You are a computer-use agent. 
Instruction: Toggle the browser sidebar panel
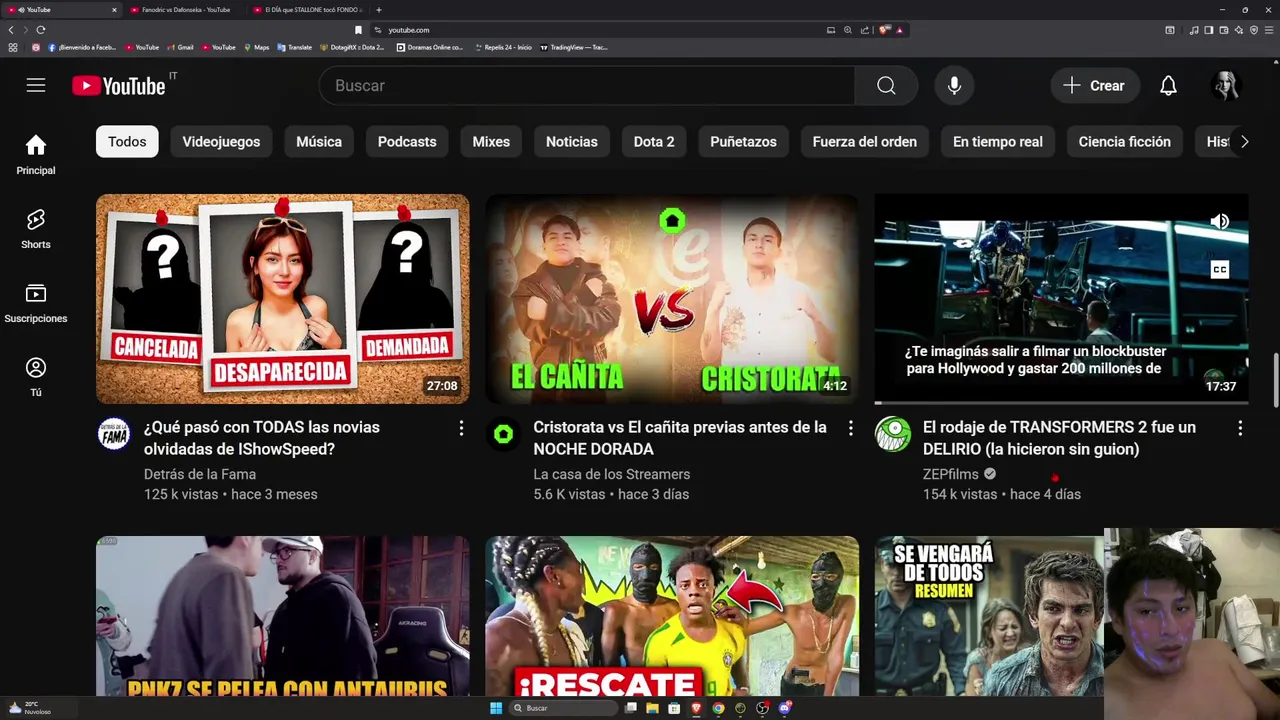click(x=1209, y=30)
